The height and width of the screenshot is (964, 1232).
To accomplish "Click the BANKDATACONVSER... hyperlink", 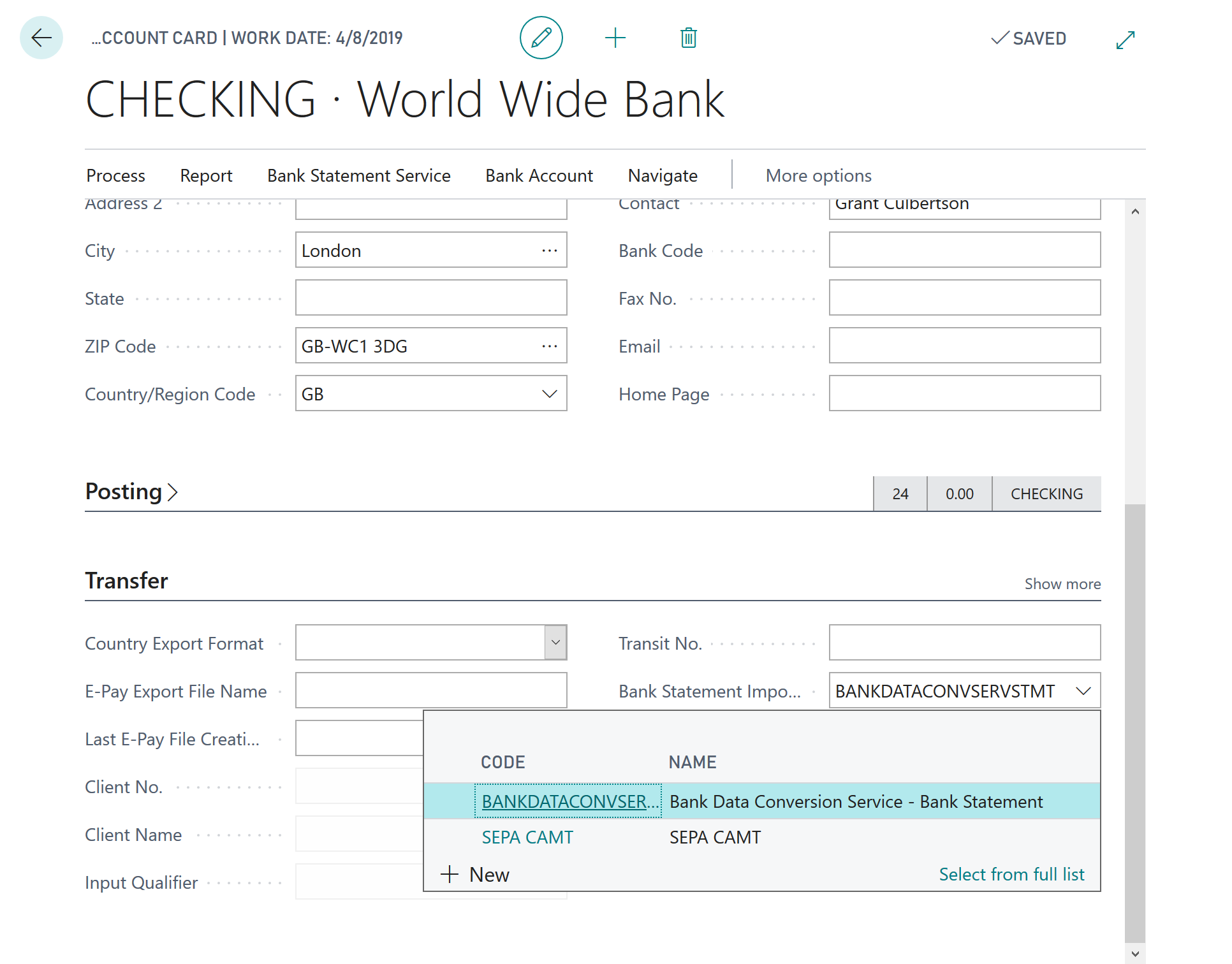I will click(568, 800).
